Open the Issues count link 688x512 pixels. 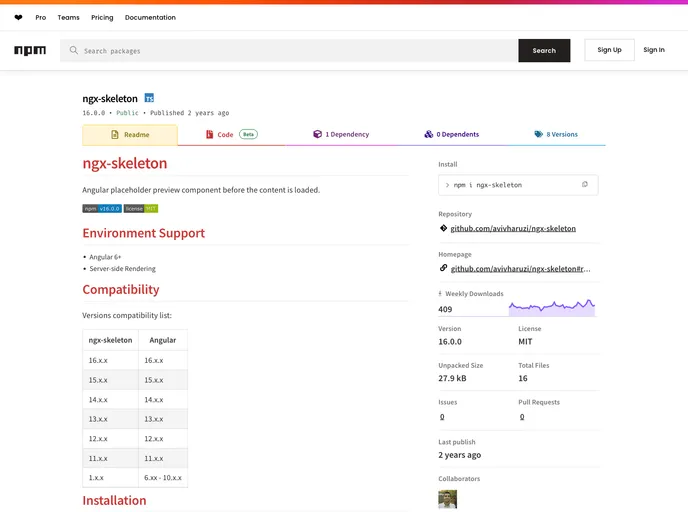[x=442, y=416]
